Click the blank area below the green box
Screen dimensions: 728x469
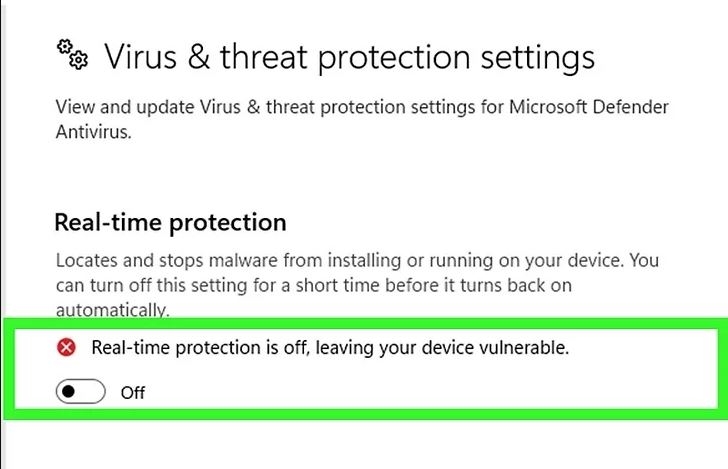[x=364, y=444]
